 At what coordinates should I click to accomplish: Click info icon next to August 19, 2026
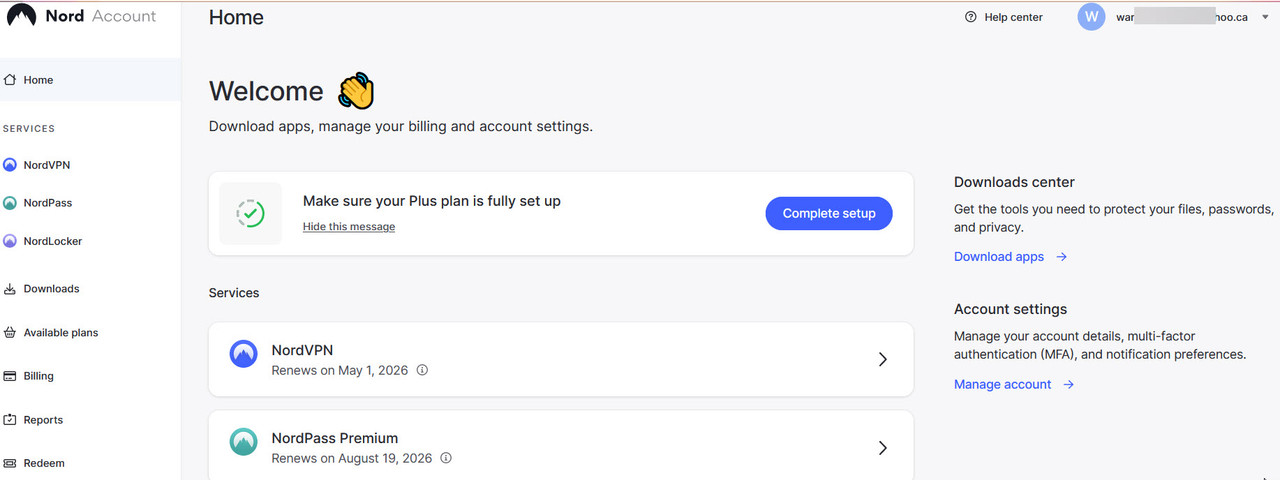(x=446, y=458)
